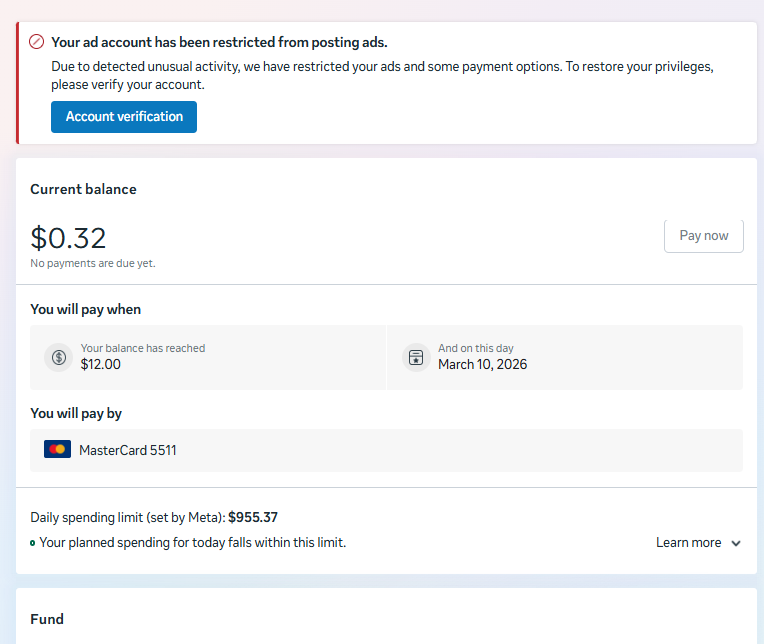Click the green spending status dot
This screenshot has height=644, width=764.
33,543
